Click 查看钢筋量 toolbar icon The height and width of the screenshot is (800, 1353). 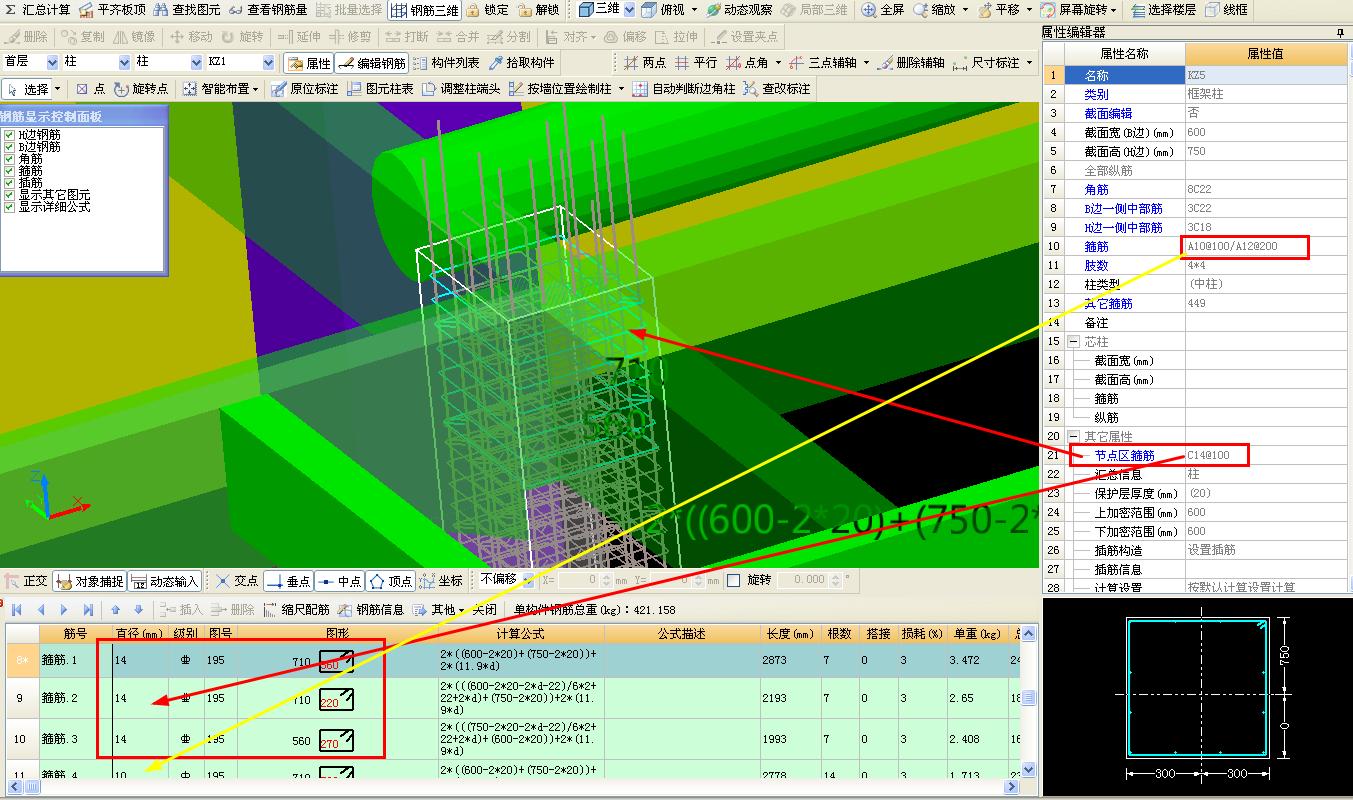click(268, 10)
